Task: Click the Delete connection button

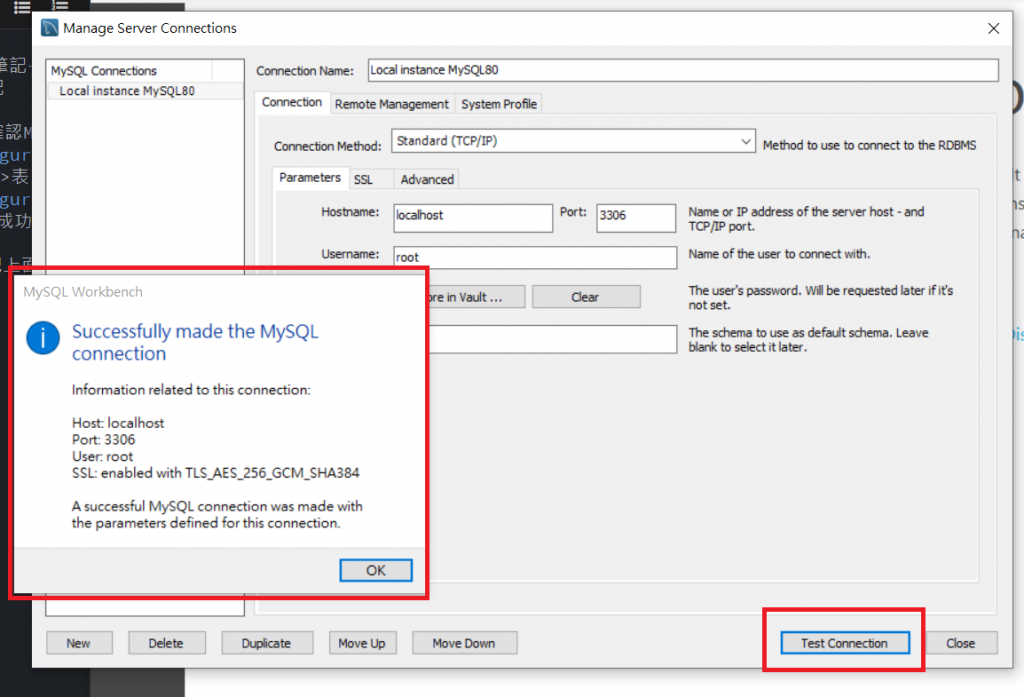Action: pyautogui.click(x=167, y=643)
